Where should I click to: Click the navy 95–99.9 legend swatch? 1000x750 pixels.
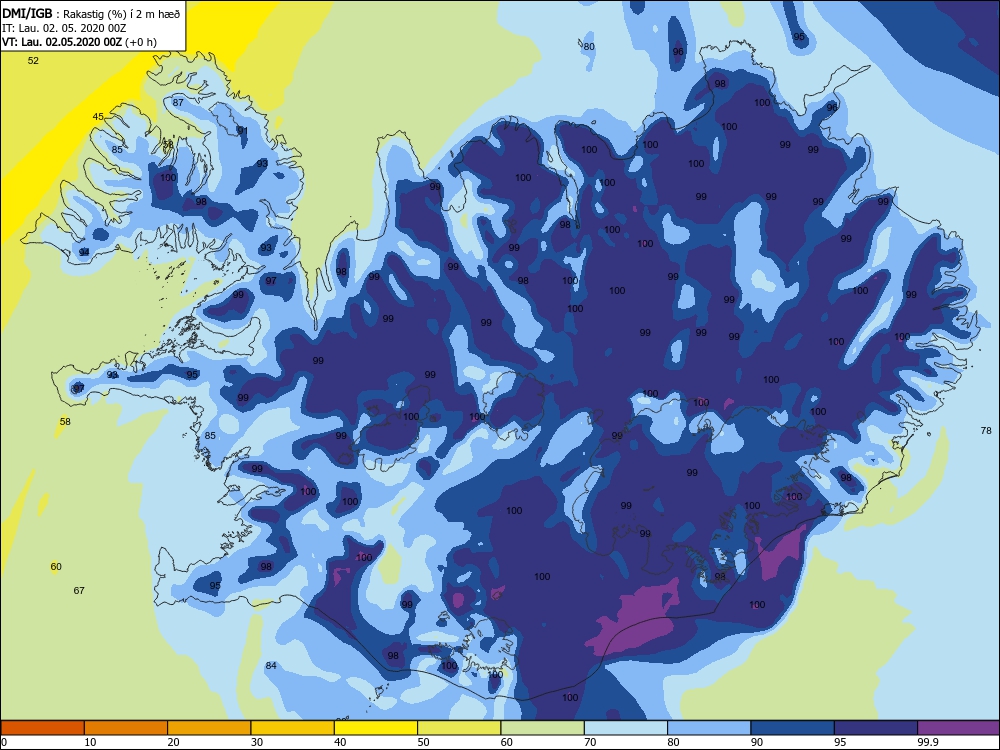(x=876, y=728)
